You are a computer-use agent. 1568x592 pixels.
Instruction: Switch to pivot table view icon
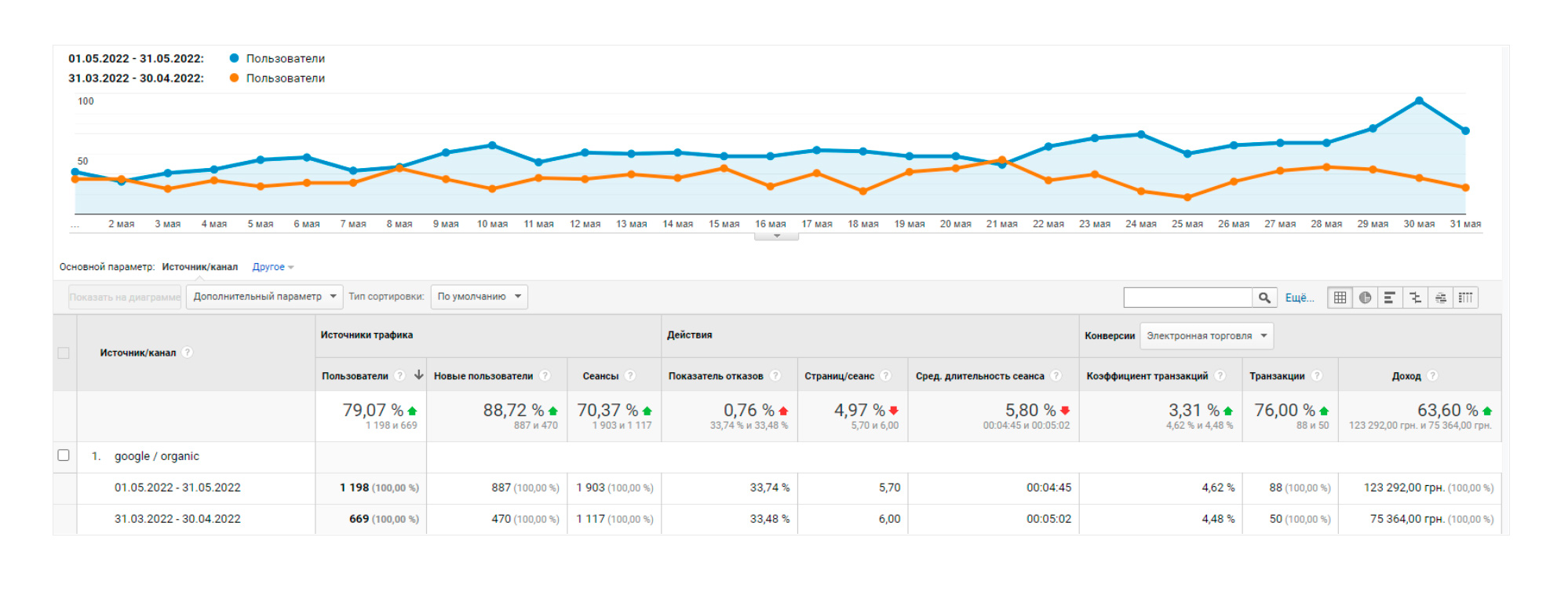1465,298
